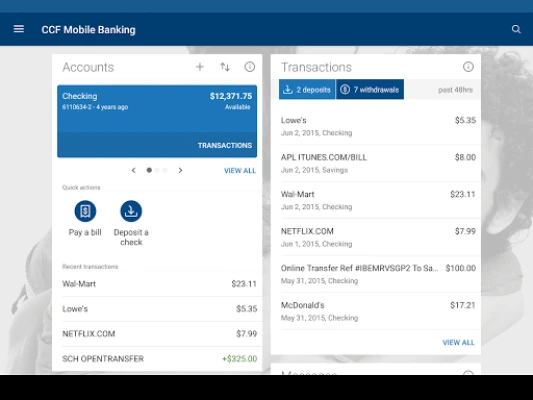Show Accounts info icon
This screenshot has height=400, width=533.
pos(250,67)
